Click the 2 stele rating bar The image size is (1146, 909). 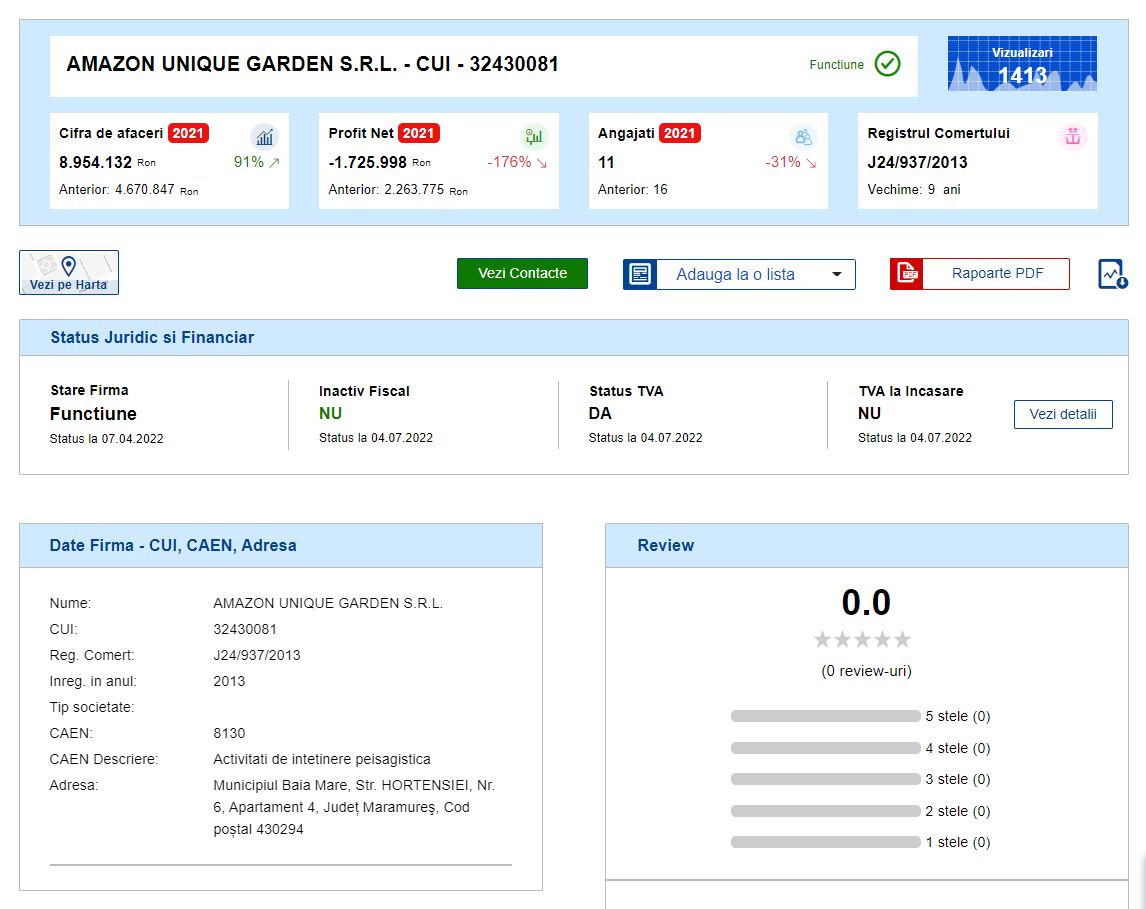pyautogui.click(x=825, y=811)
